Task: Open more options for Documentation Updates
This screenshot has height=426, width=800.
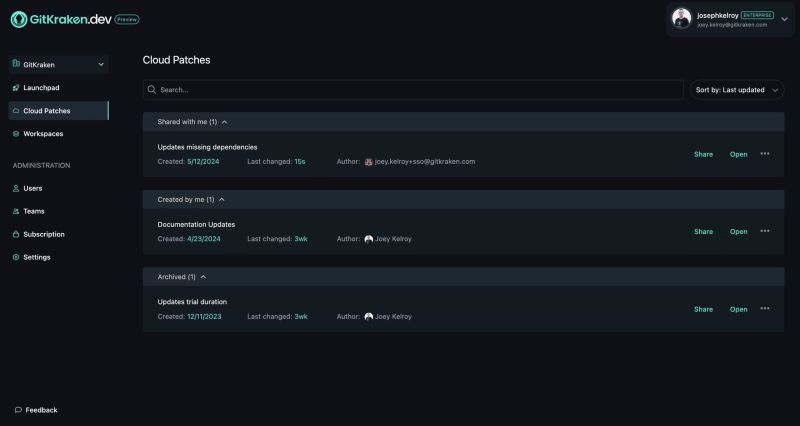Action: pos(765,231)
